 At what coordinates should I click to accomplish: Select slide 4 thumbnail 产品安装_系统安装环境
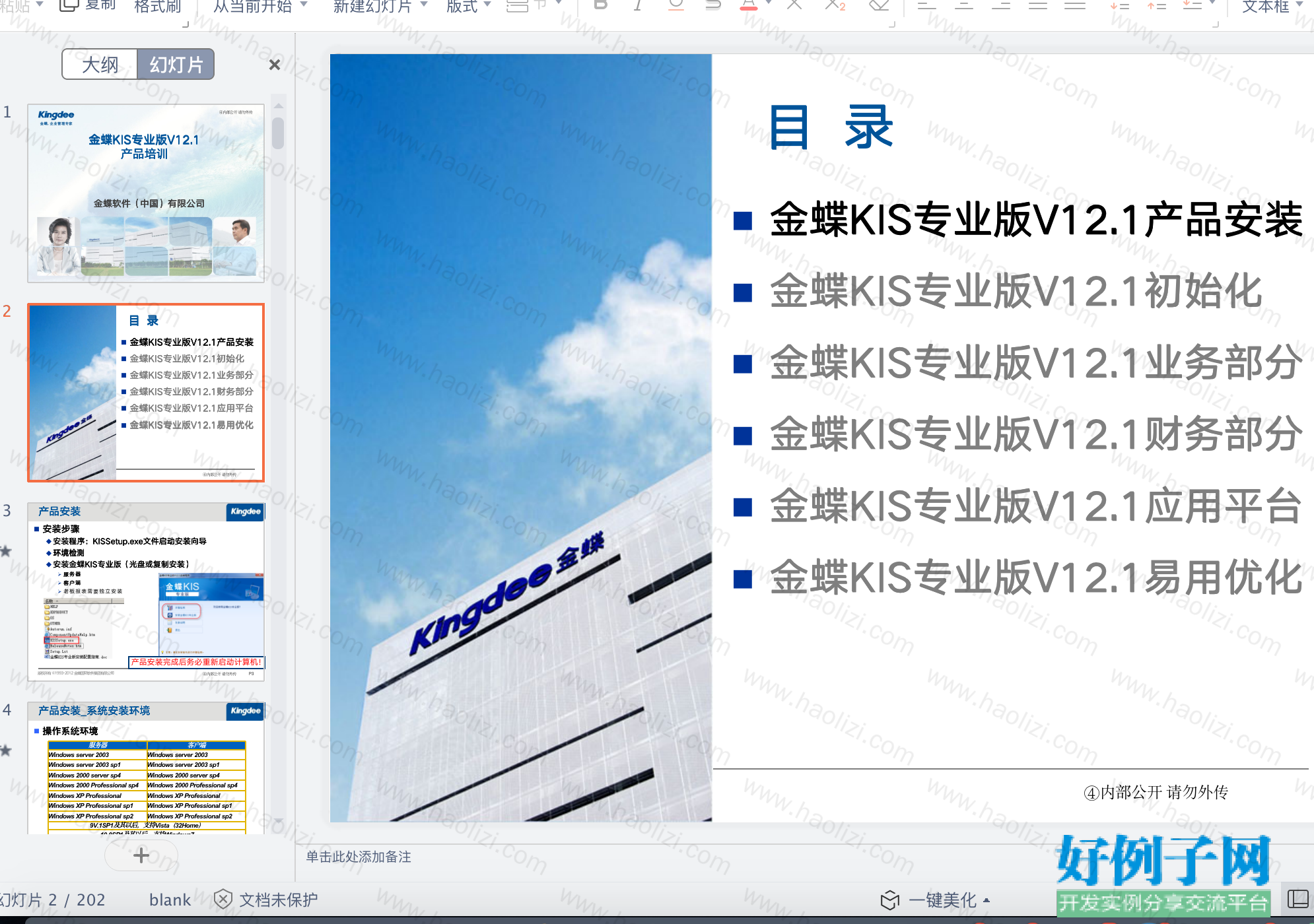(146, 768)
